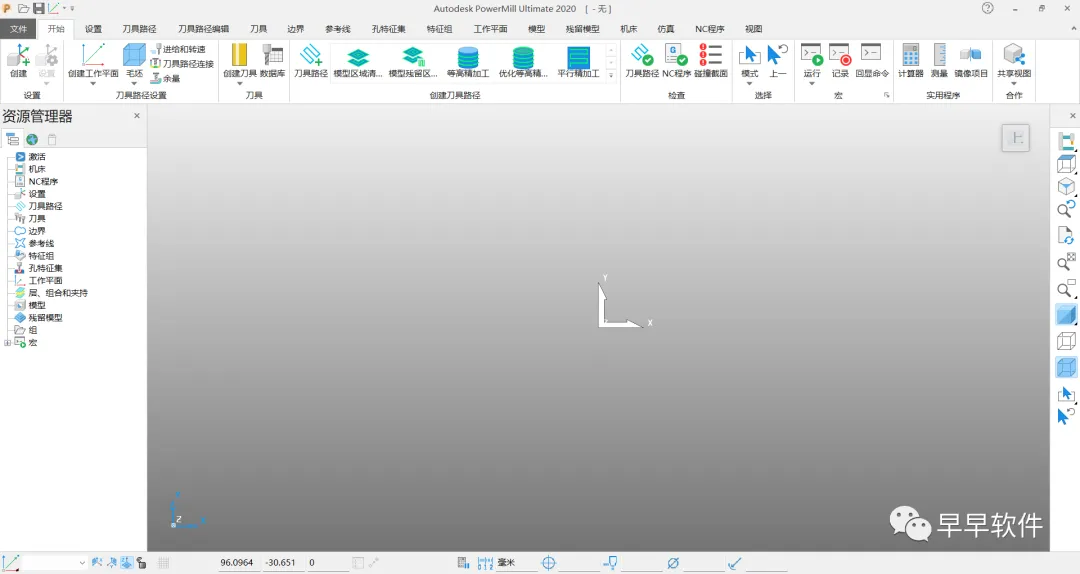Screen dimensions: 1080x574
Task: Open the 宏 group dialog launcher
Action: [x=886, y=95]
